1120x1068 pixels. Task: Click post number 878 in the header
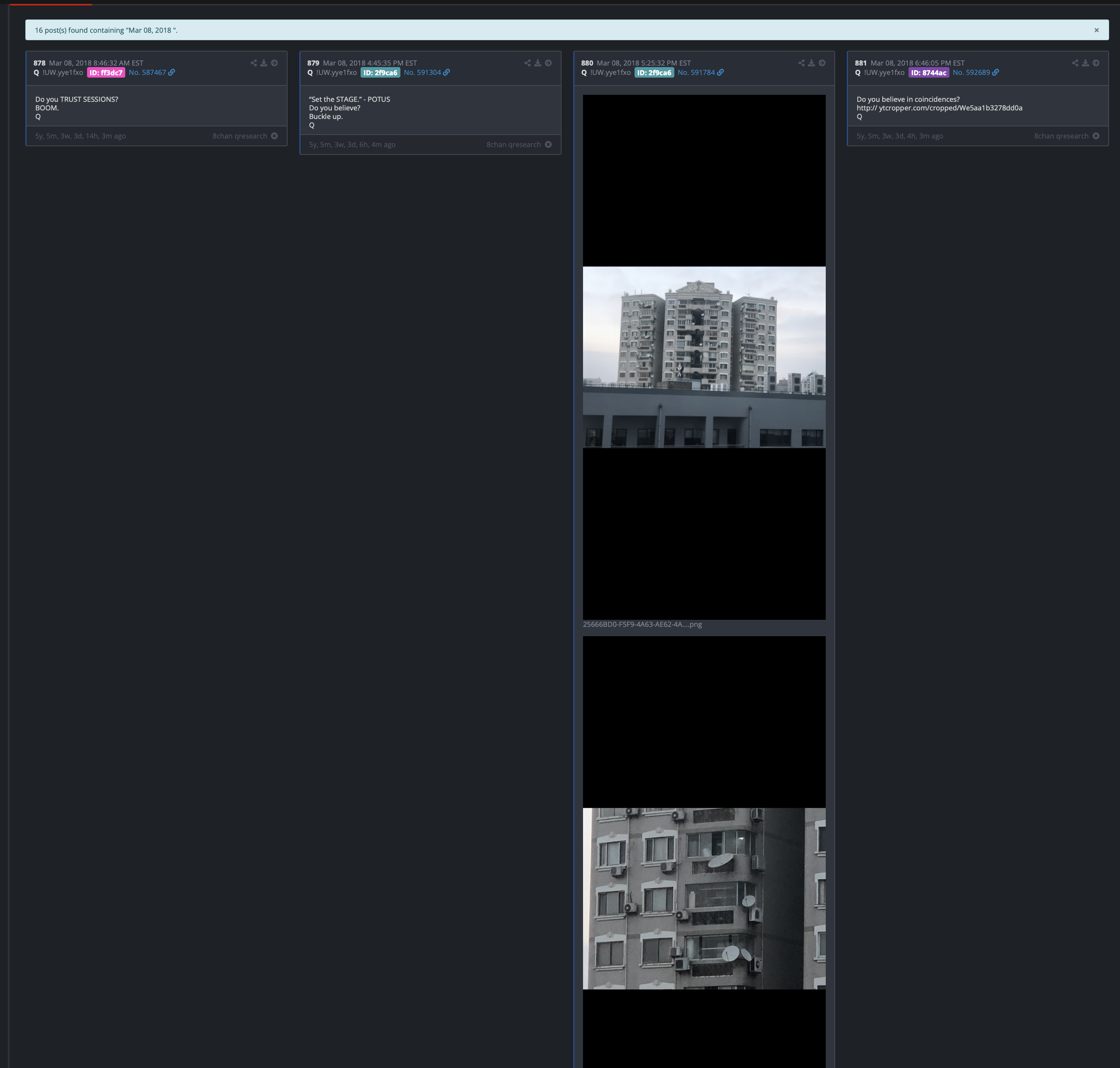point(39,63)
